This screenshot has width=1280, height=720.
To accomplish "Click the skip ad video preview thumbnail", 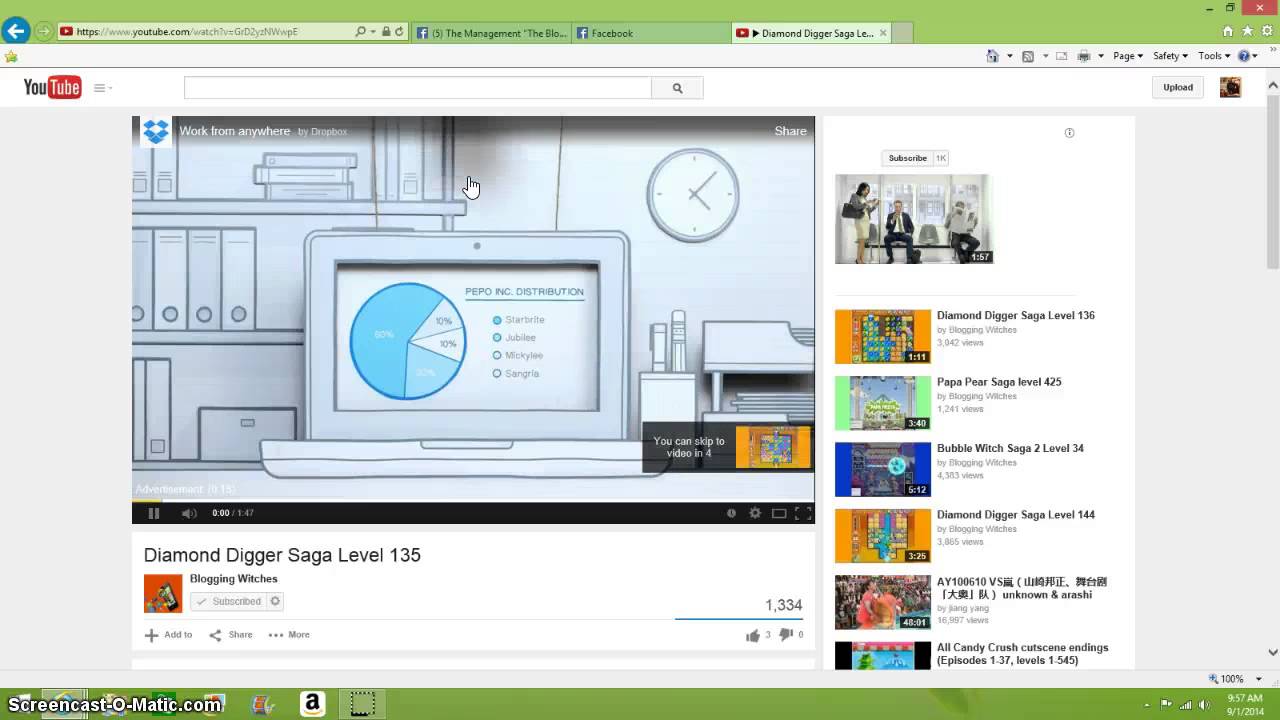I will click(x=773, y=447).
